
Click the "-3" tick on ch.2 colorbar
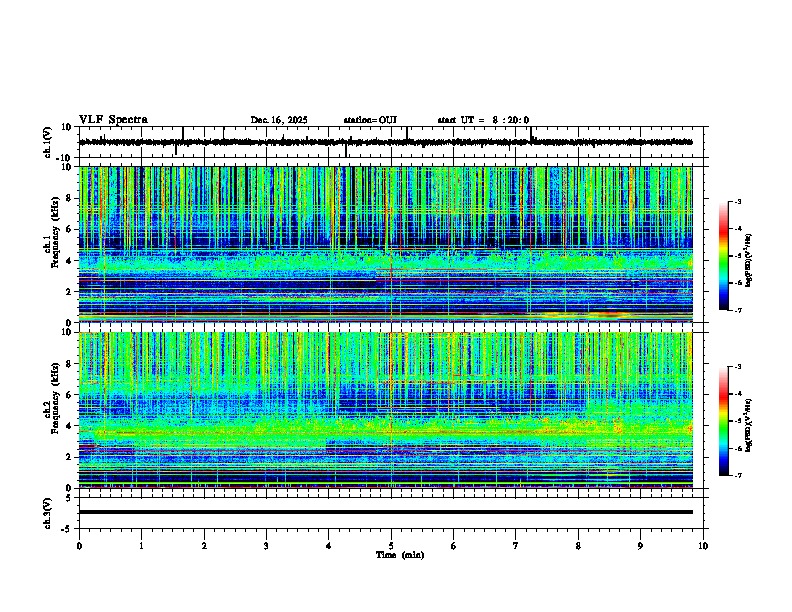coord(737,367)
